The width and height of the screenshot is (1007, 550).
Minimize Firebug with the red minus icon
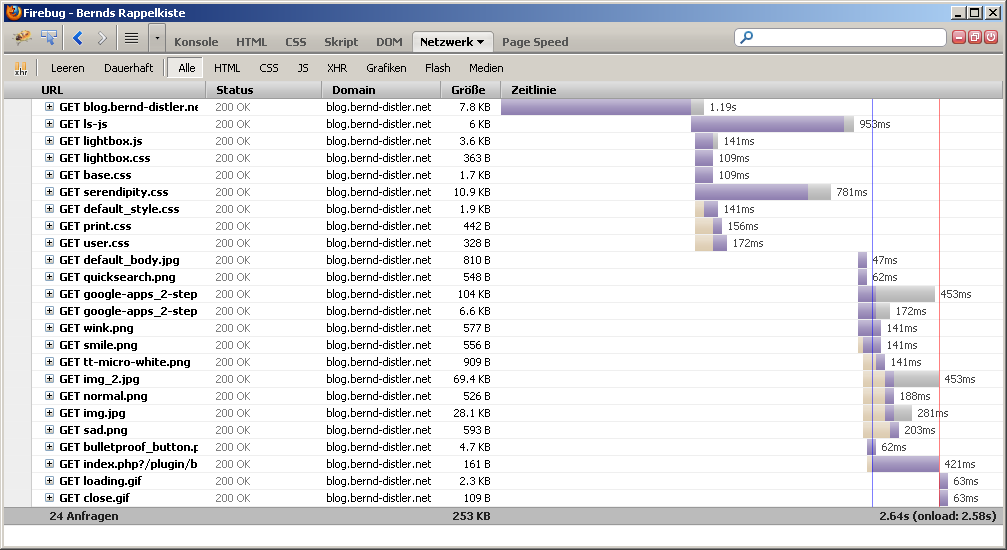(x=959, y=37)
